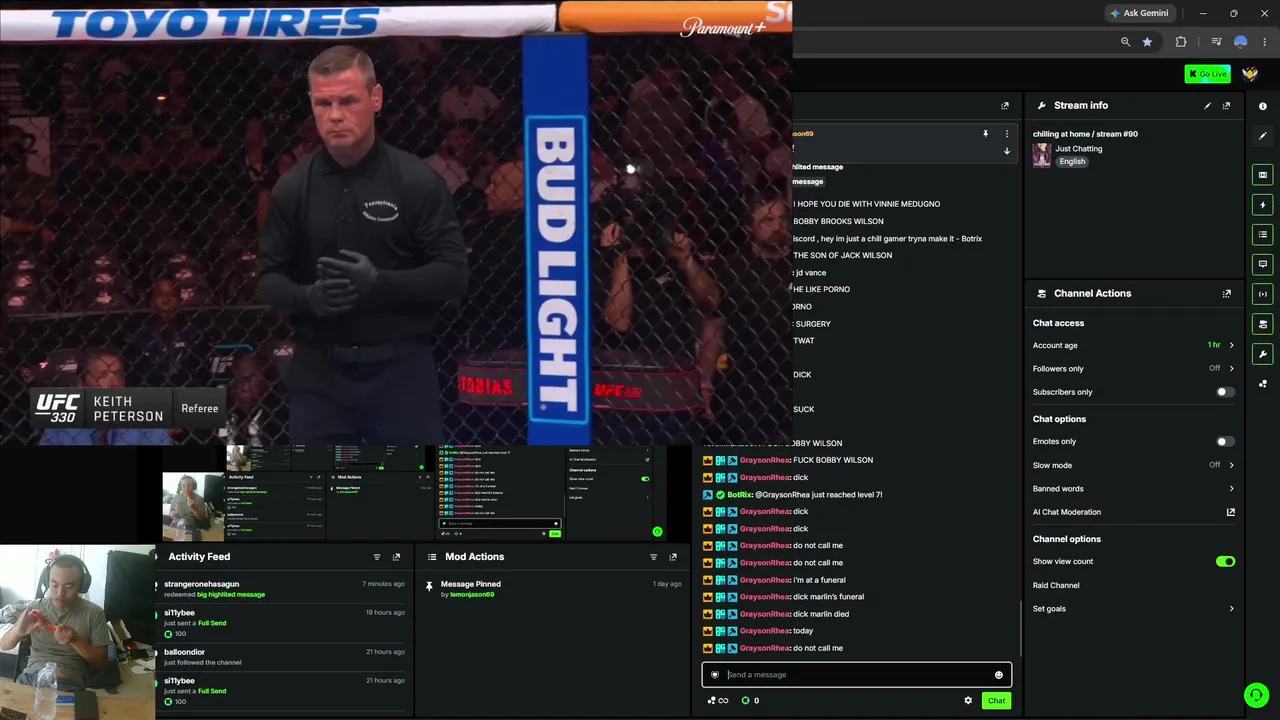Click the sidebar three-dots cluster icon
Image resolution: width=1280 pixels, height=720 pixels.
point(1263,384)
